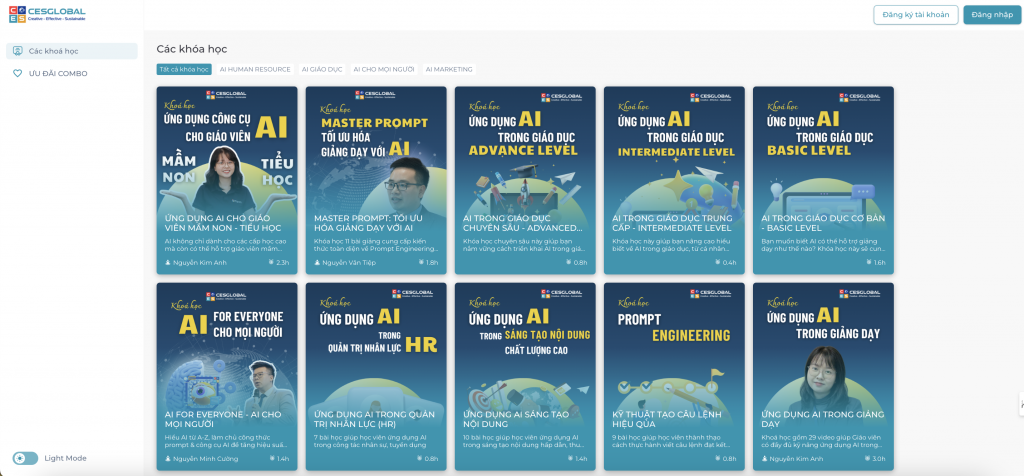Click the Đăng nhập button
The width and height of the screenshot is (1024, 476).
[992, 14]
